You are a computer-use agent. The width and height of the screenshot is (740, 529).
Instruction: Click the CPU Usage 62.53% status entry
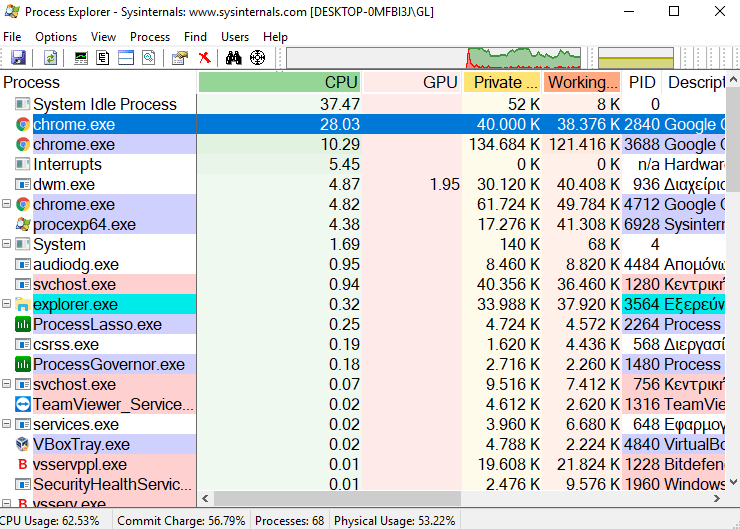tap(50, 521)
